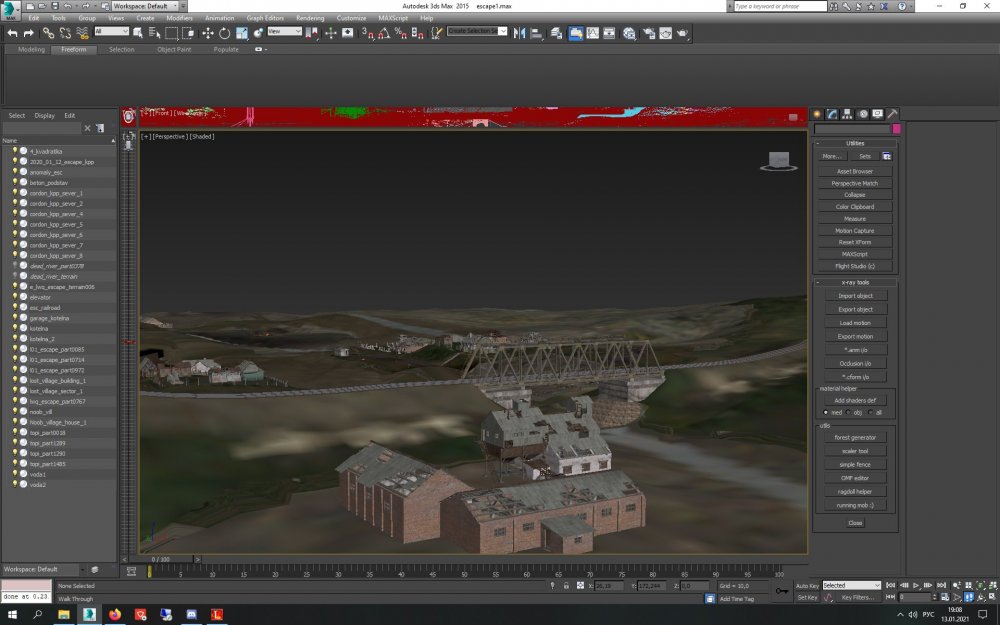The width and height of the screenshot is (1000, 625).
Task: Select the Rotate transform tool
Action: tap(225, 33)
